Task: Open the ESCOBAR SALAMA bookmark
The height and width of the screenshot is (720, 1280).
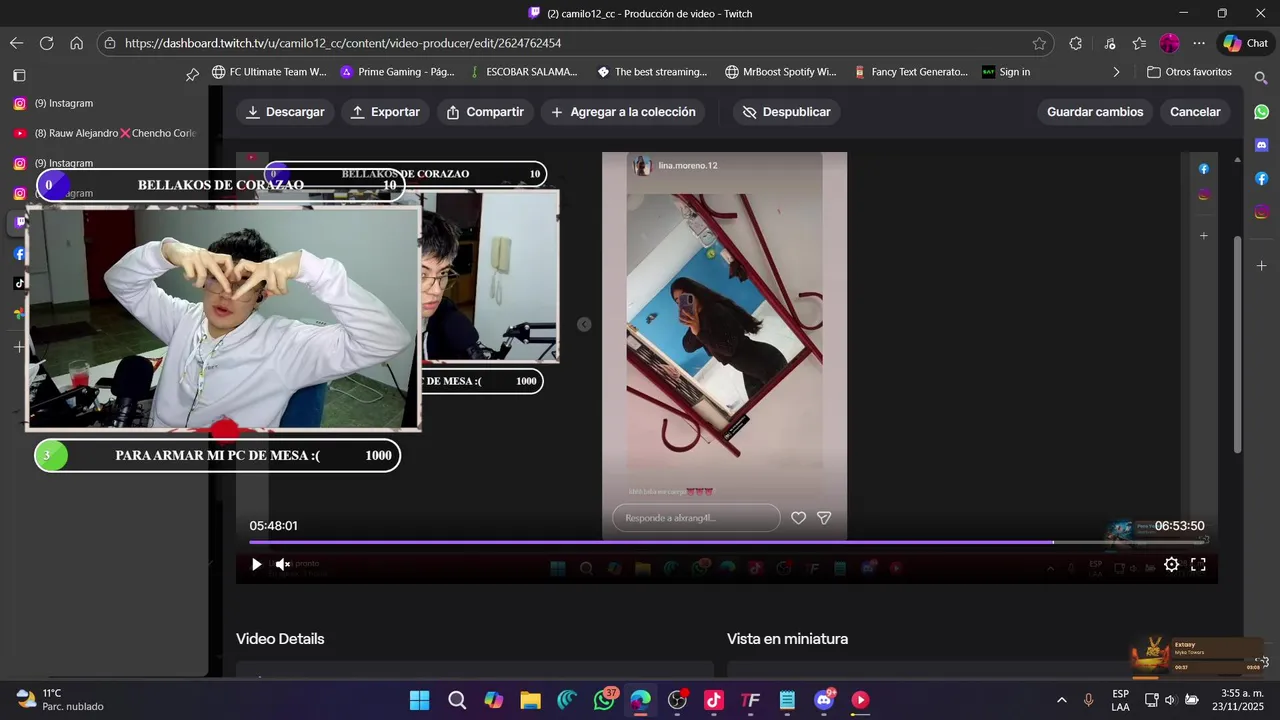Action: point(525,72)
